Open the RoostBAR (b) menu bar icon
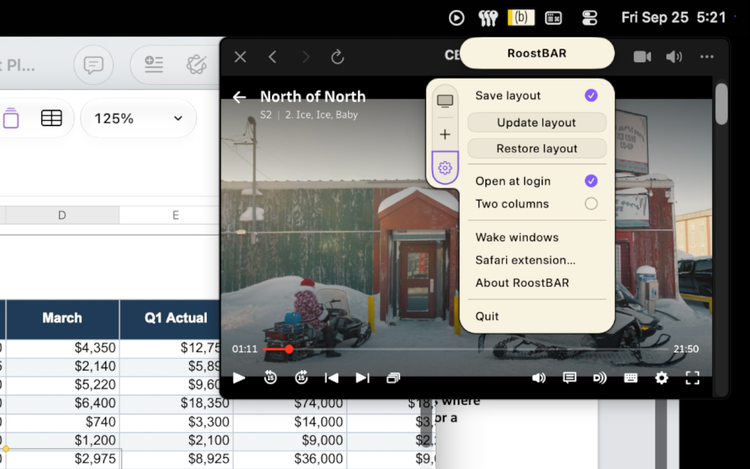Viewport: 750px width, 469px height. [521, 18]
